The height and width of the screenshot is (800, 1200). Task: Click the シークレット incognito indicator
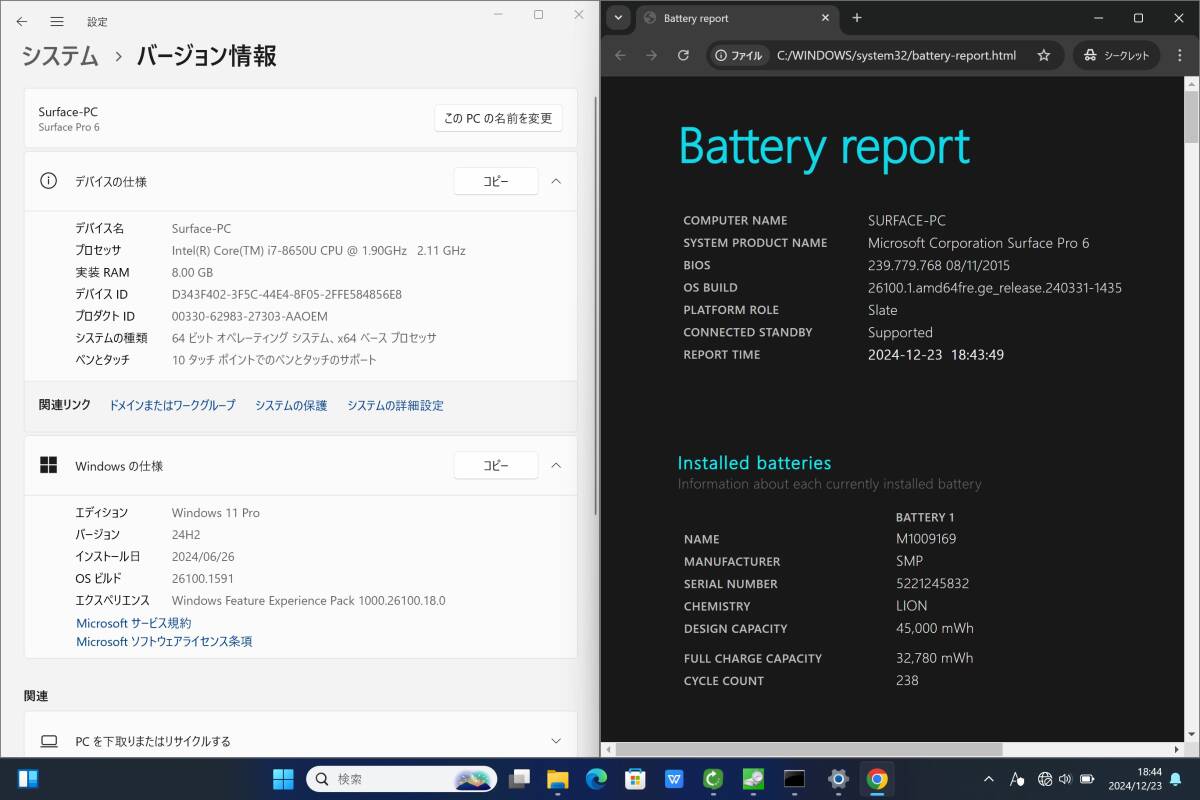click(1116, 56)
